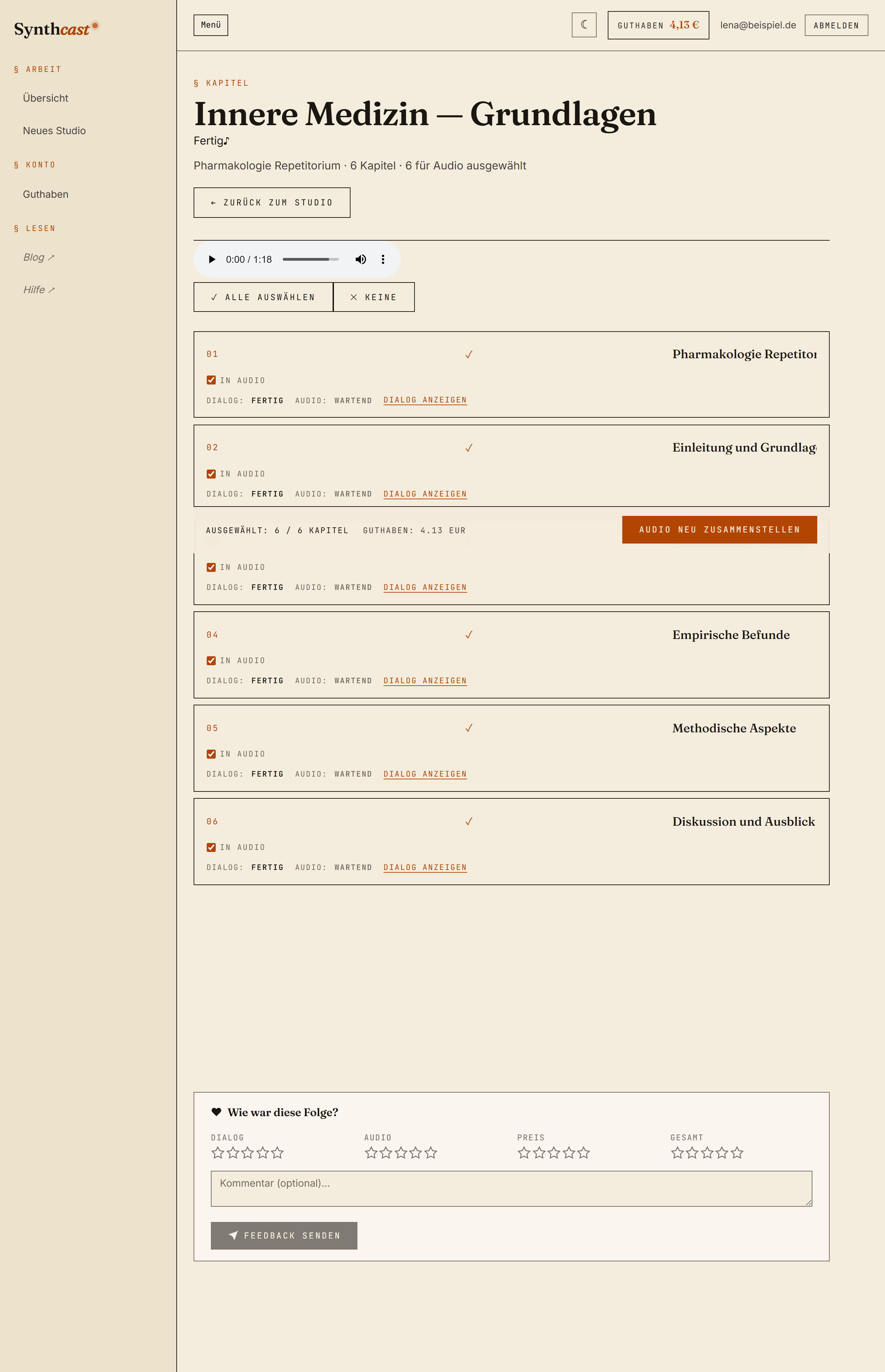Open the Menü button
The width and height of the screenshot is (885, 1372).
coord(211,25)
